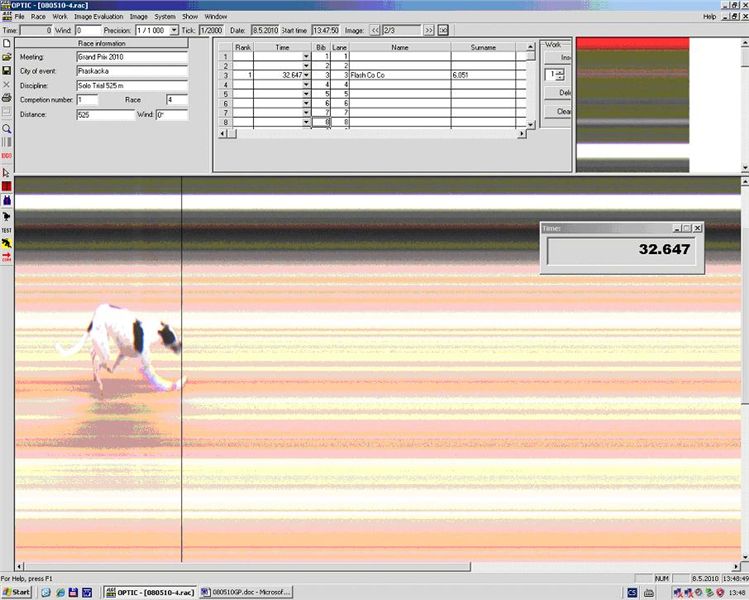
Task: Expand Time dropdown in row 6
Action: (x=306, y=103)
